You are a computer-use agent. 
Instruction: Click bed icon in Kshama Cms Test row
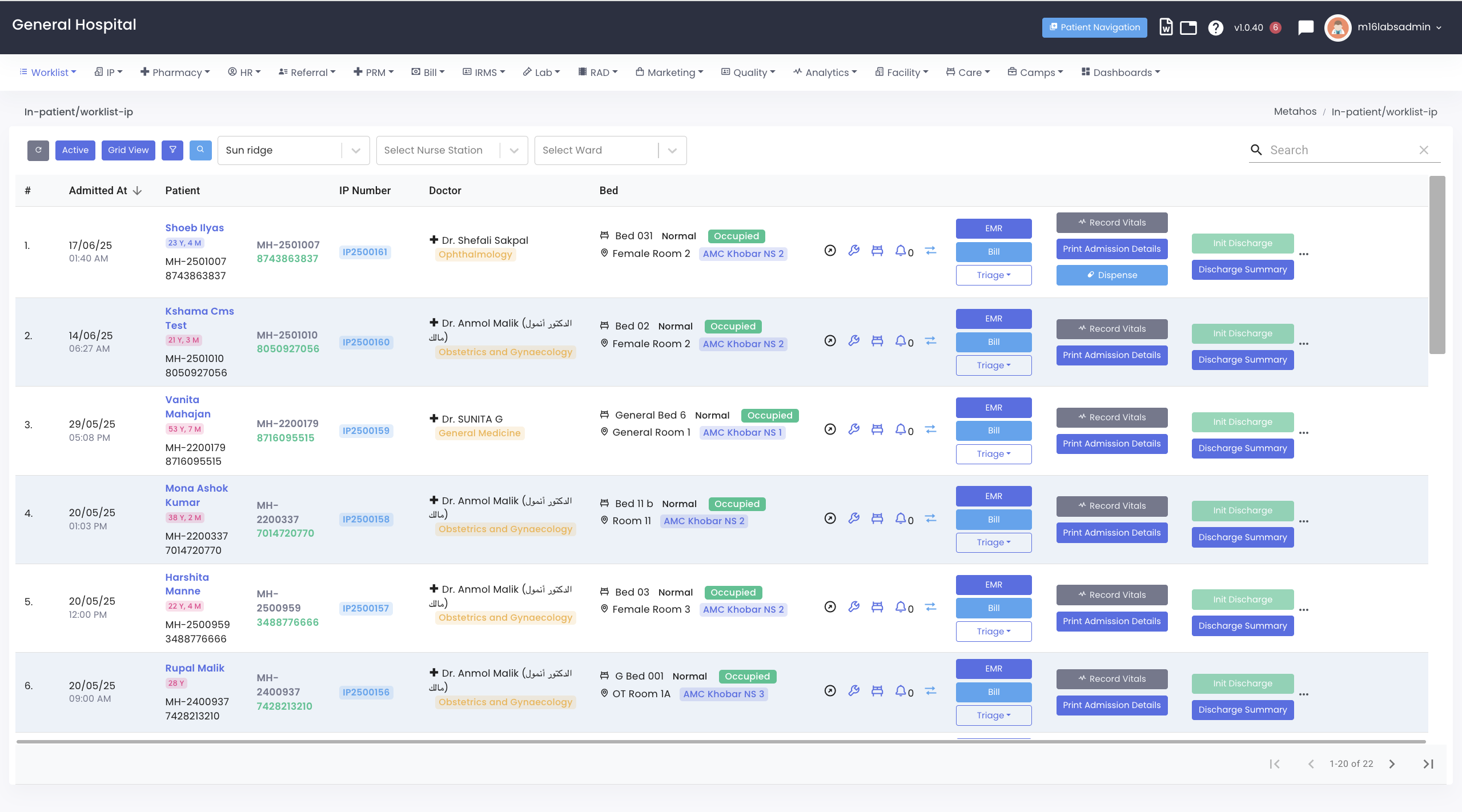[877, 341]
